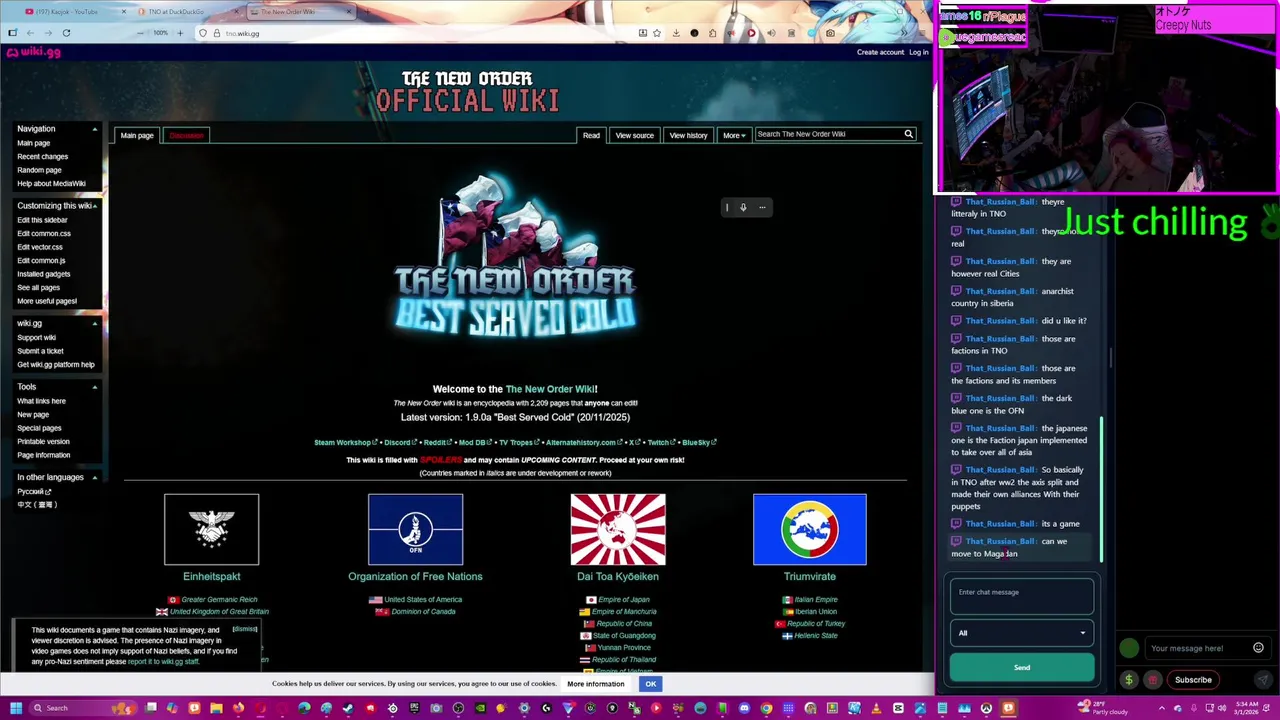
Task: Open the More dropdown menu
Action: click(734, 135)
